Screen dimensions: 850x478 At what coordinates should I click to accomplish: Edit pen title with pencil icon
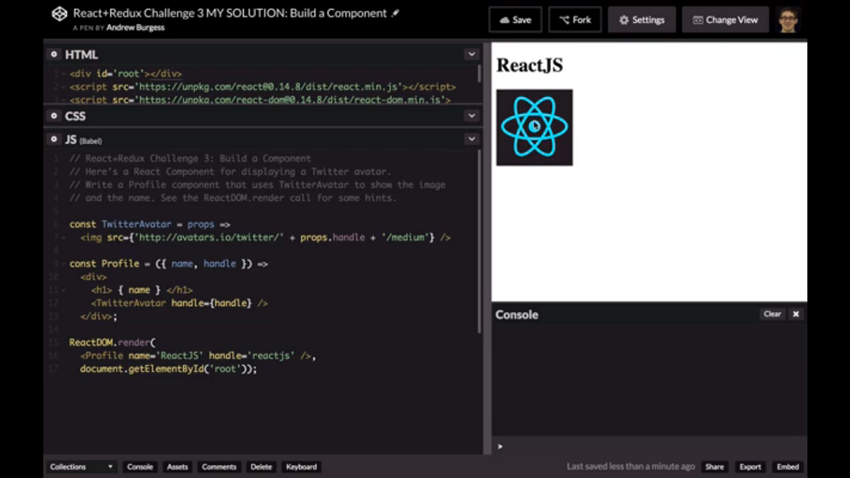[395, 13]
